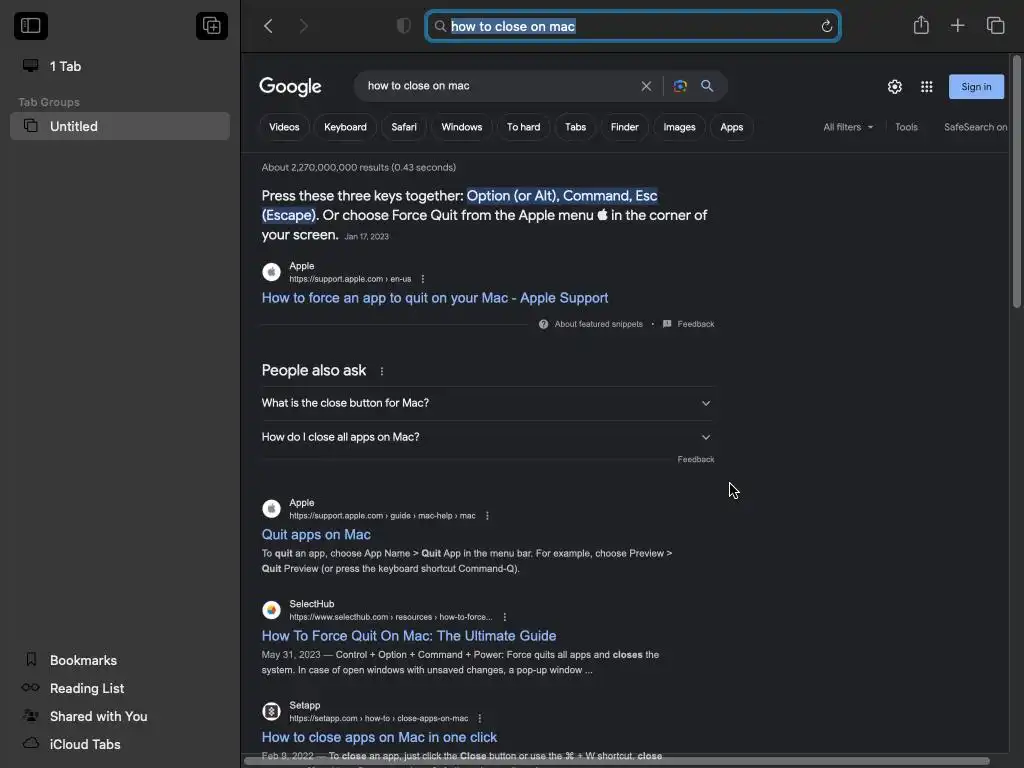
Task: Select the Finder filter chip
Action: point(624,127)
